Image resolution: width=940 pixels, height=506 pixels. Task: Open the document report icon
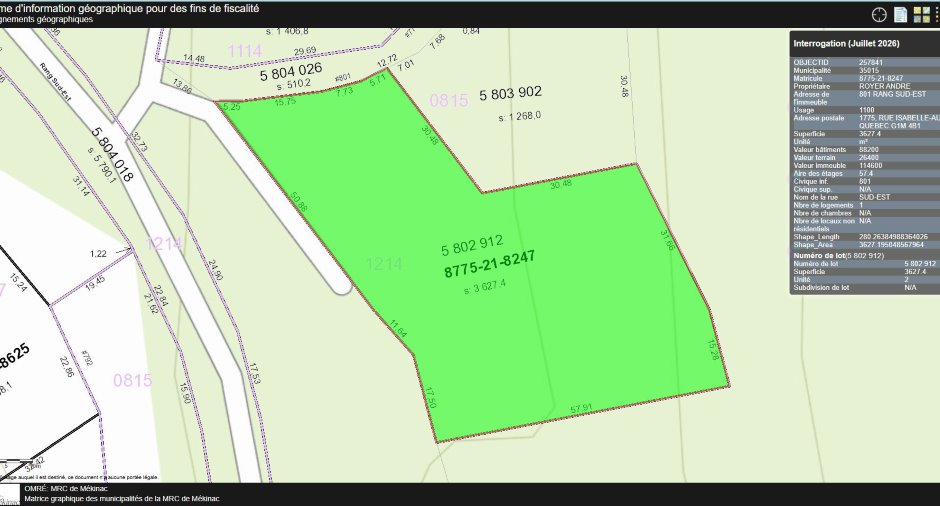coord(900,15)
